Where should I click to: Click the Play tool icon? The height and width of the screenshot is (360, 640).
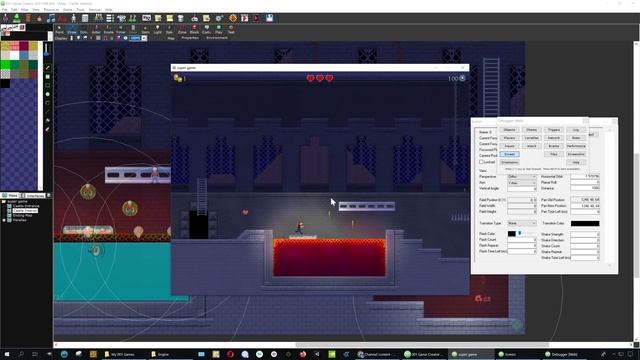coord(219,29)
